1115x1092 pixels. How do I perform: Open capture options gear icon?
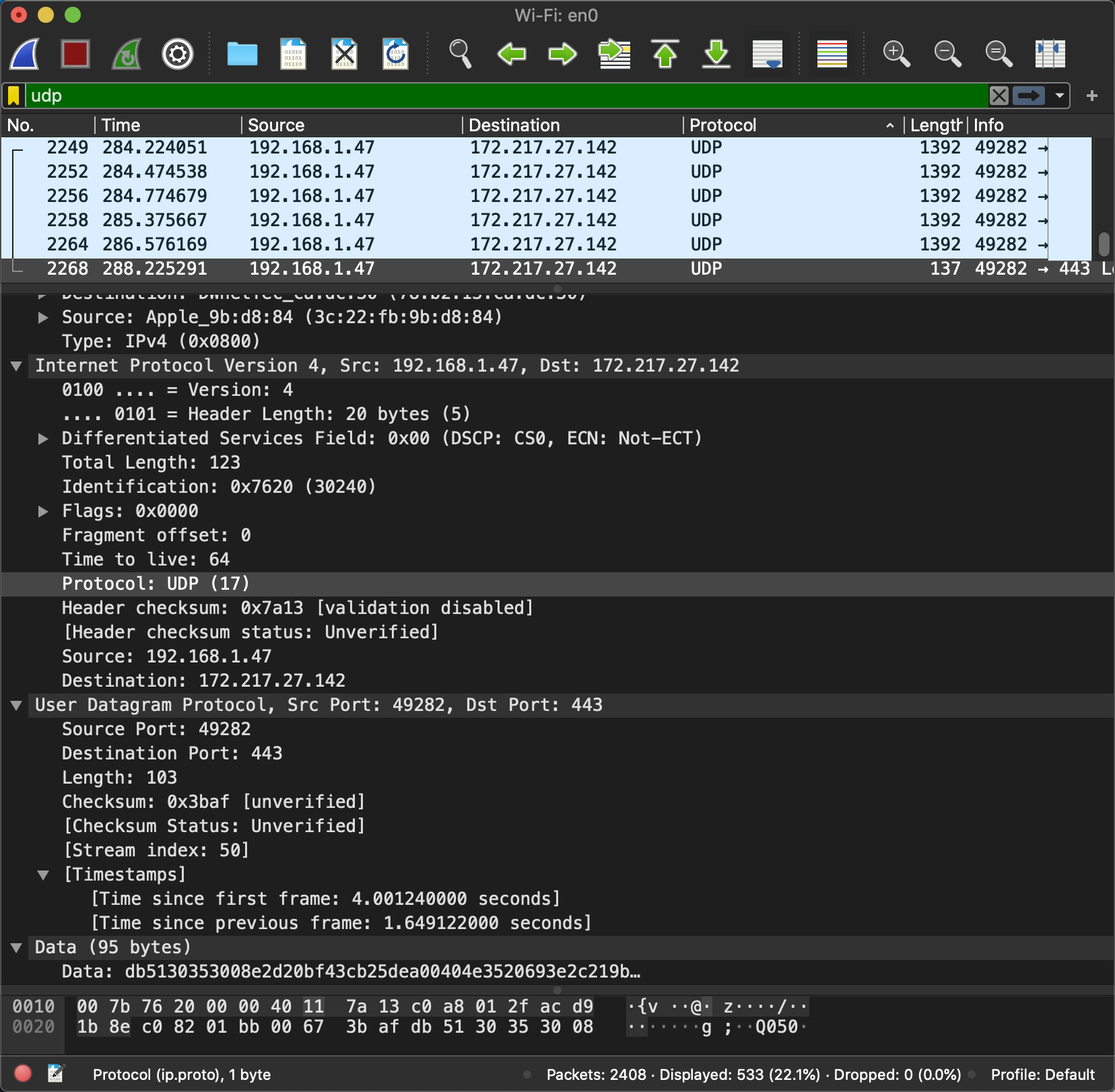[x=178, y=54]
